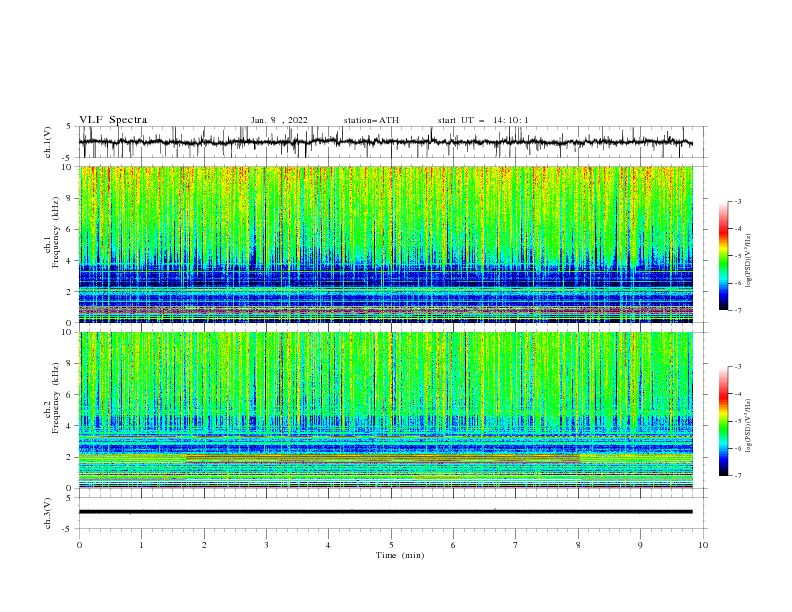Screen dimensions: 792x612
Task: Click the orange 2 kHz band in ch.2 spectrogram
Action: pos(382,458)
